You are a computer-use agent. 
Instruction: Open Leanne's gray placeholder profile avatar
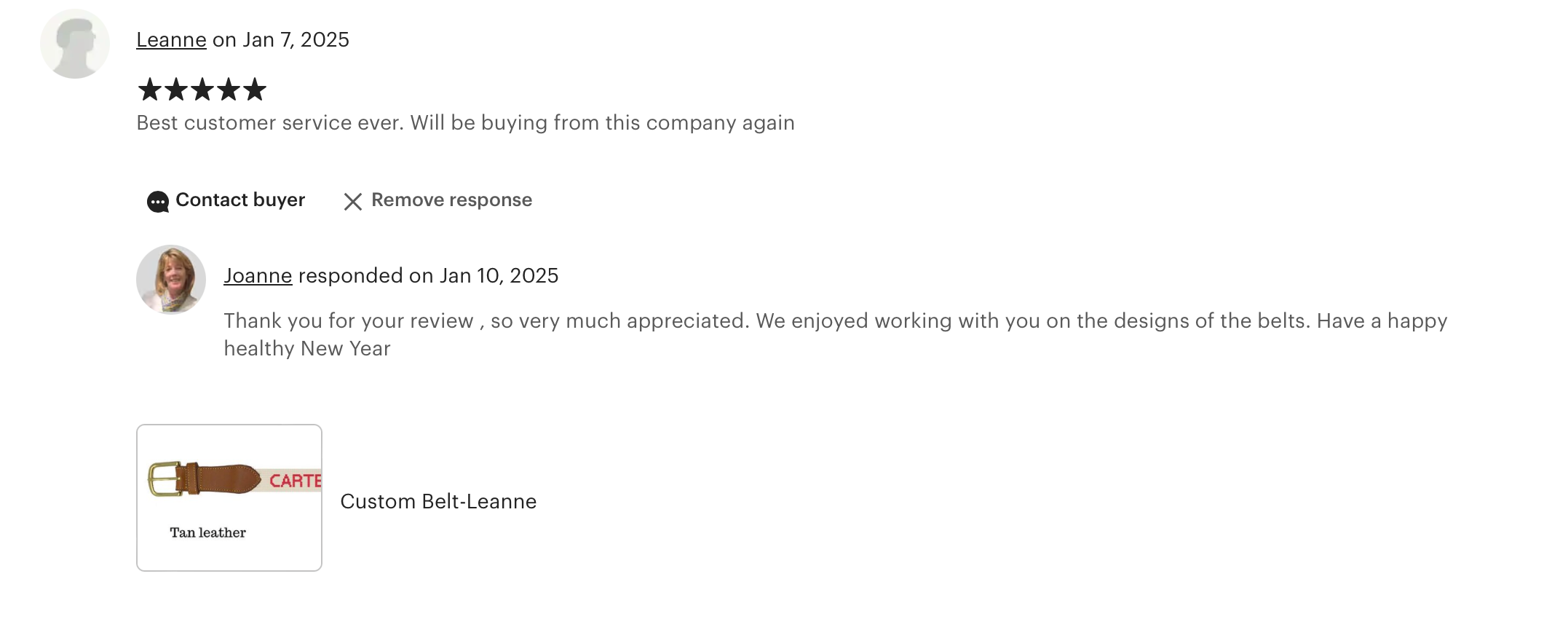click(75, 44)
